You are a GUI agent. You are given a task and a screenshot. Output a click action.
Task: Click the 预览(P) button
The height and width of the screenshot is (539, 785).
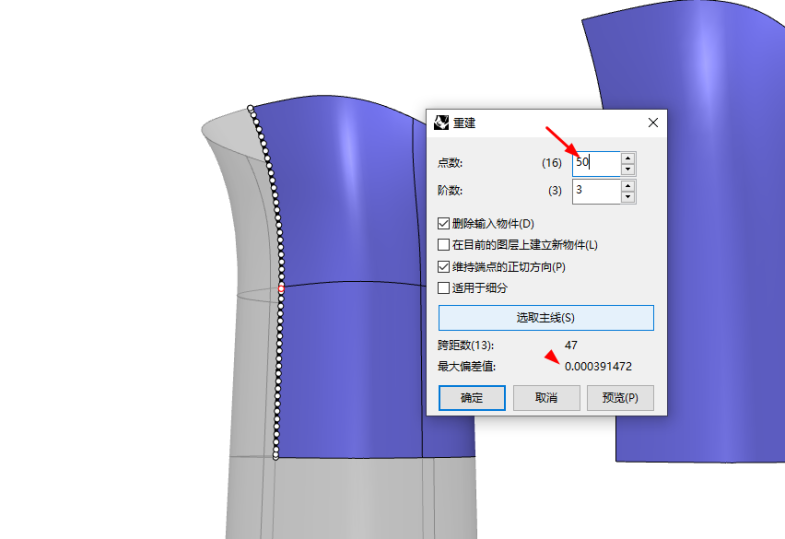coord(620,398)
